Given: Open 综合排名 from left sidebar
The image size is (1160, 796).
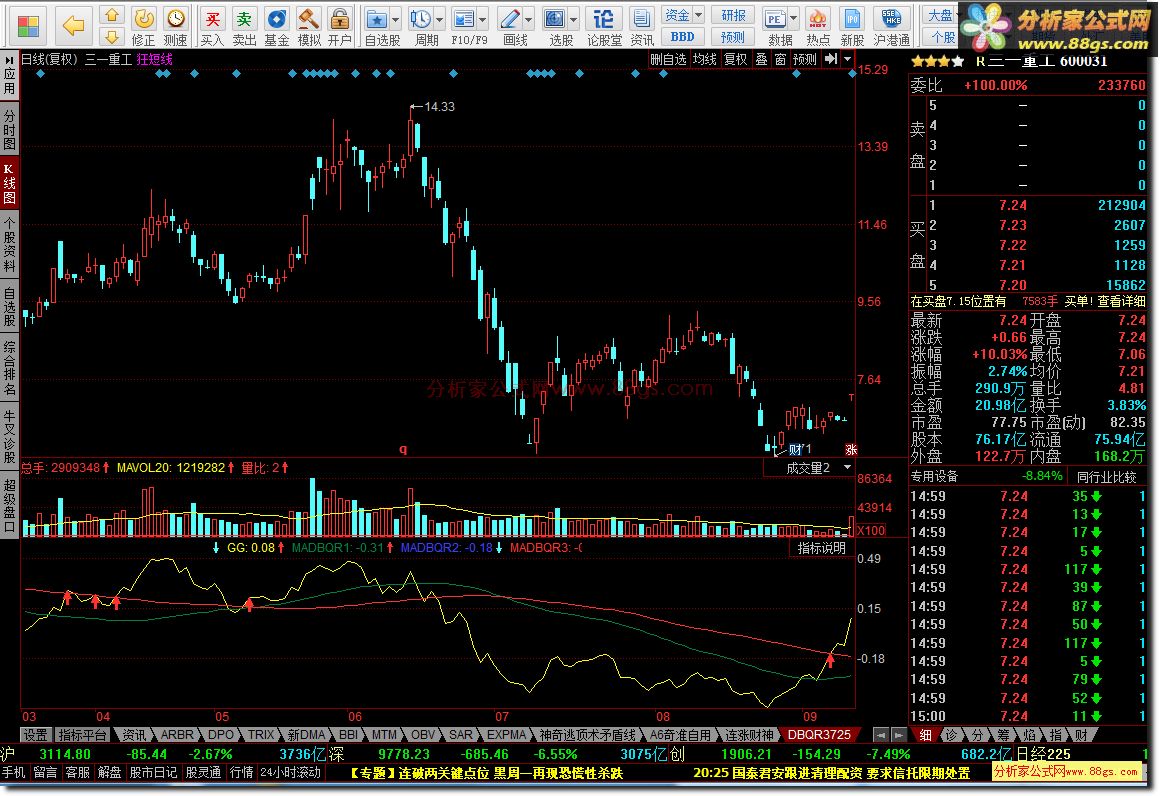Looking at the screenshot, I should (10, 367).
